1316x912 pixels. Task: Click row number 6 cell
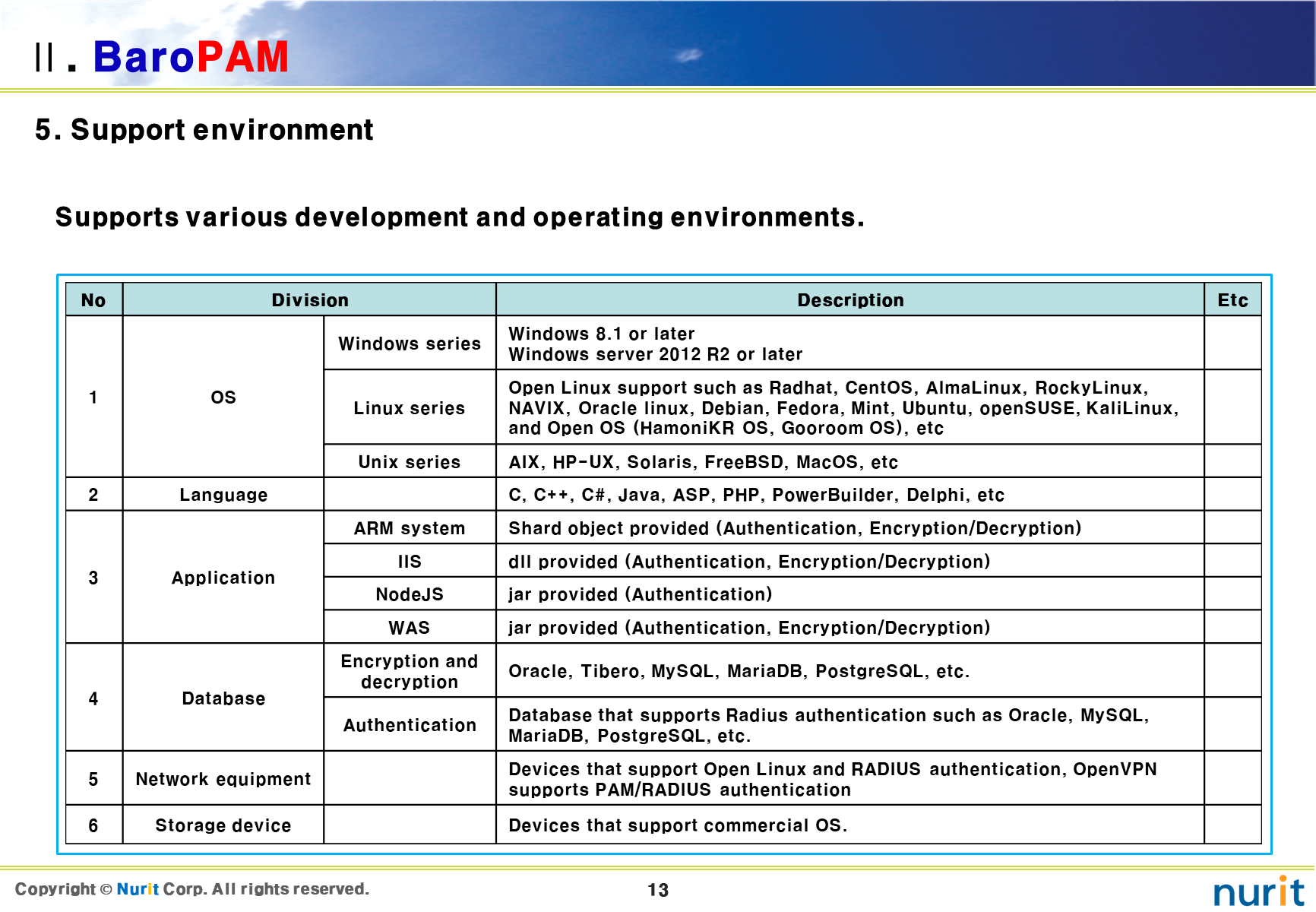pos(93,825)
